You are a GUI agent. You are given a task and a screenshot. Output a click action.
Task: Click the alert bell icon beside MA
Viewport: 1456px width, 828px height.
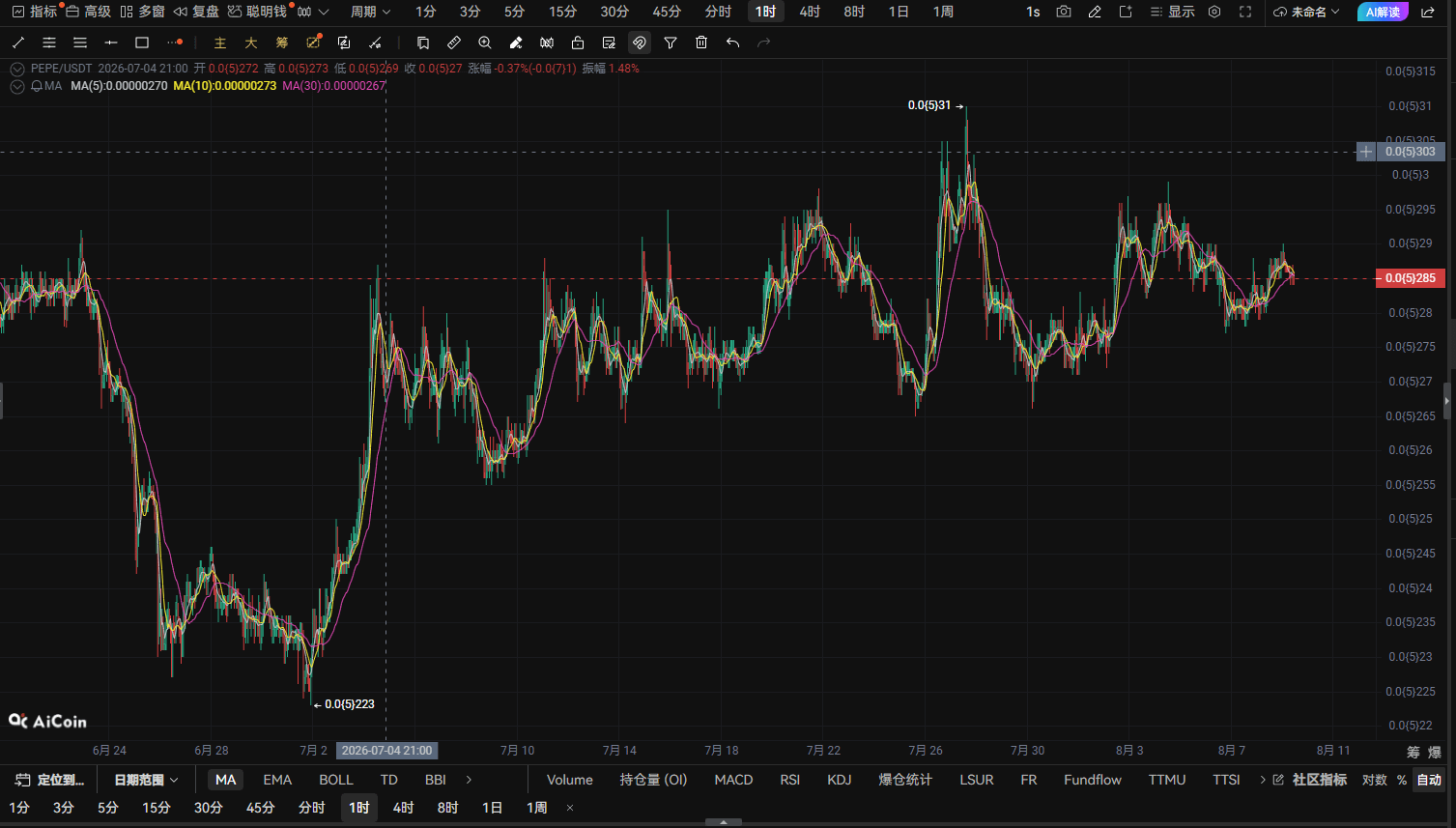[37, 86]
